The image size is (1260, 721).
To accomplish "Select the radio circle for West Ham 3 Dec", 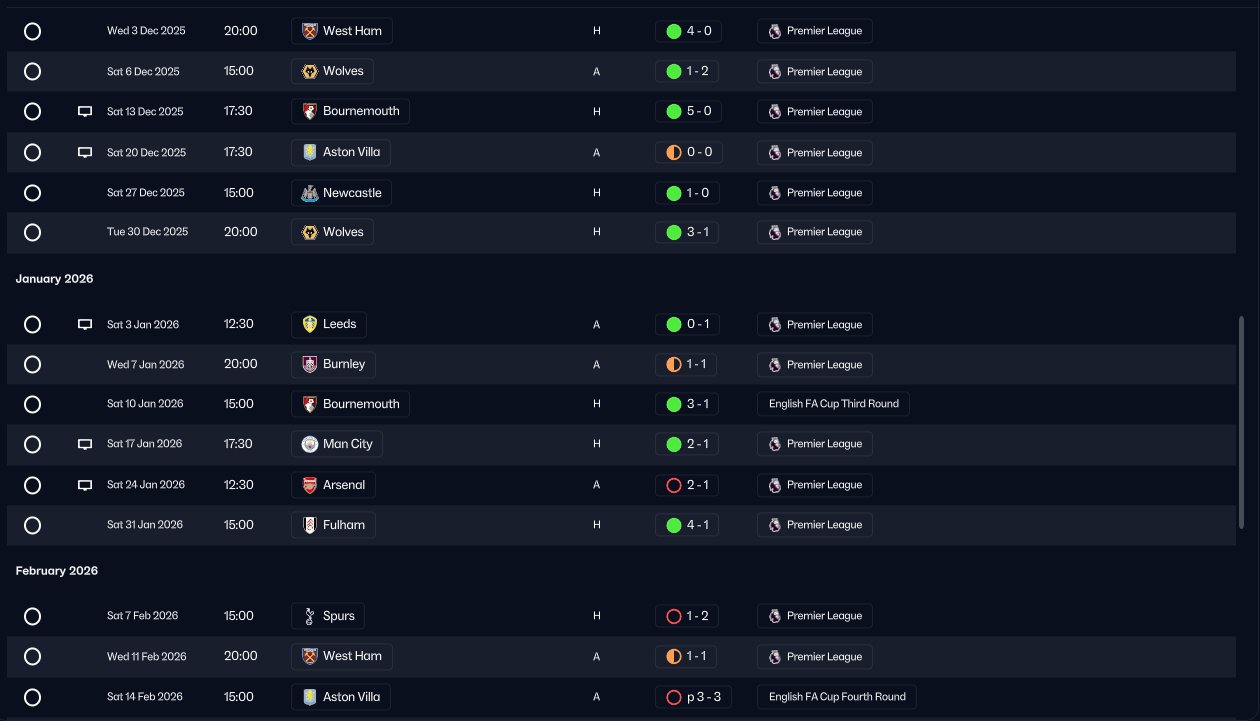I will click(32, 31).
